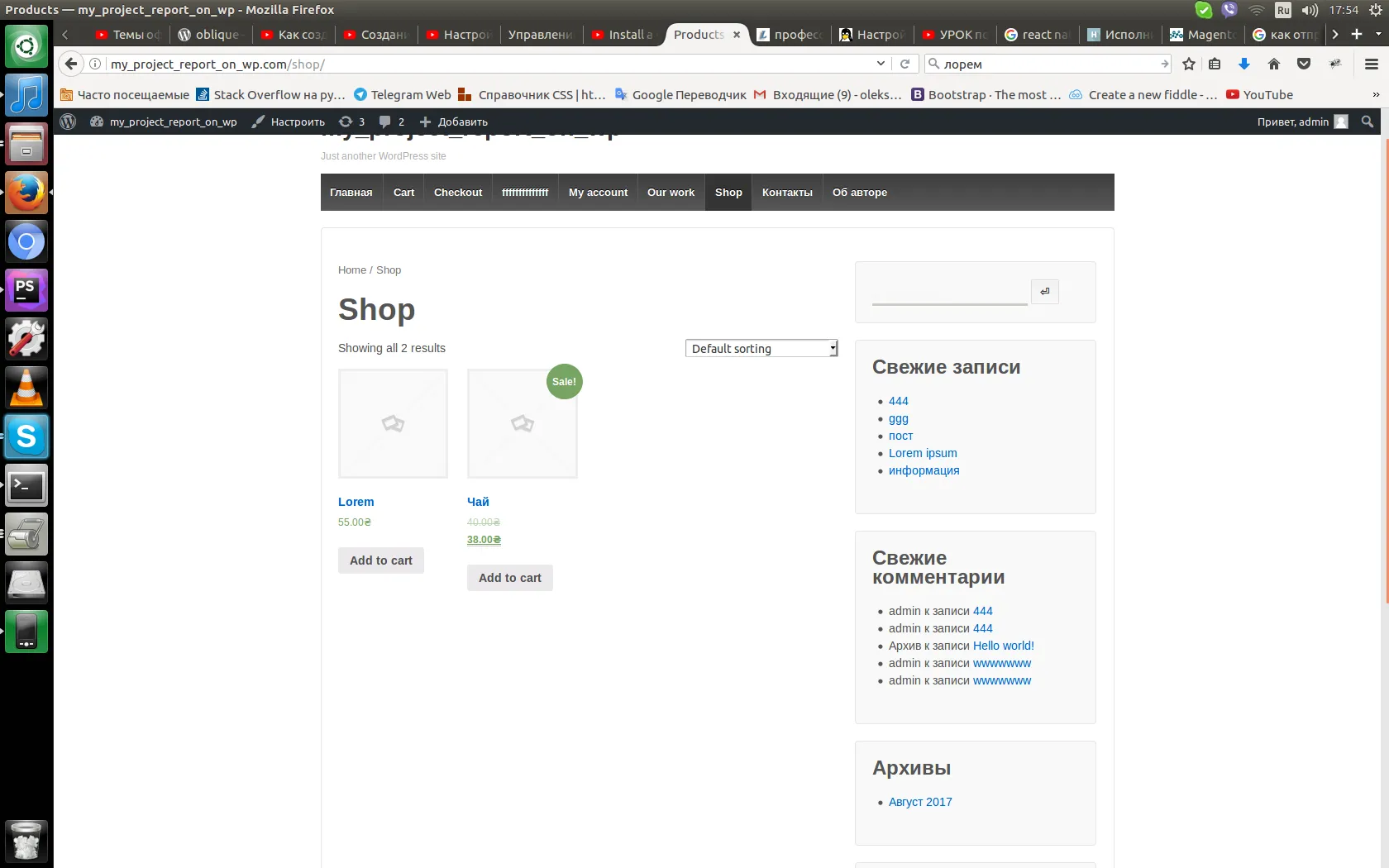The image size is (1389, 868).
Task: Open Telegram Web bookmark
Action: click(x=402, y=94)
